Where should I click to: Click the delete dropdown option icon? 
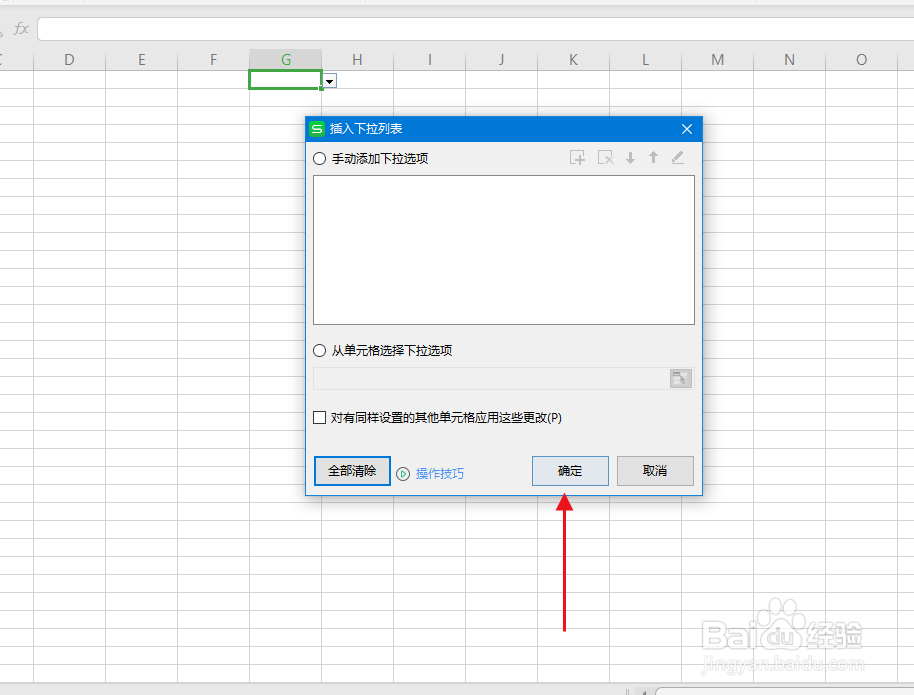tap(606, 157)
